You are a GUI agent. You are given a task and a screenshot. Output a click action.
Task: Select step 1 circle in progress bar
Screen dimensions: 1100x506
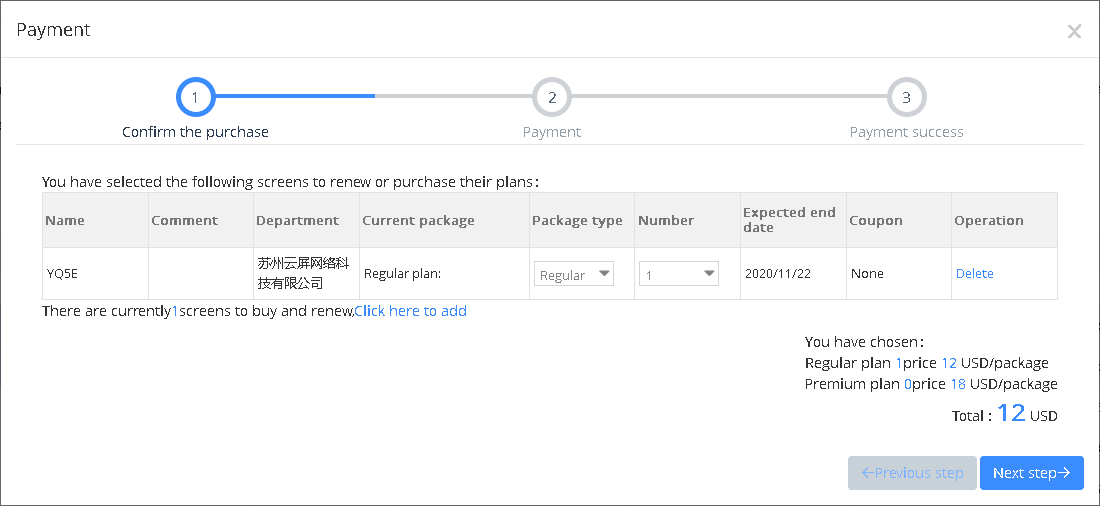click(x=195, y=97)
